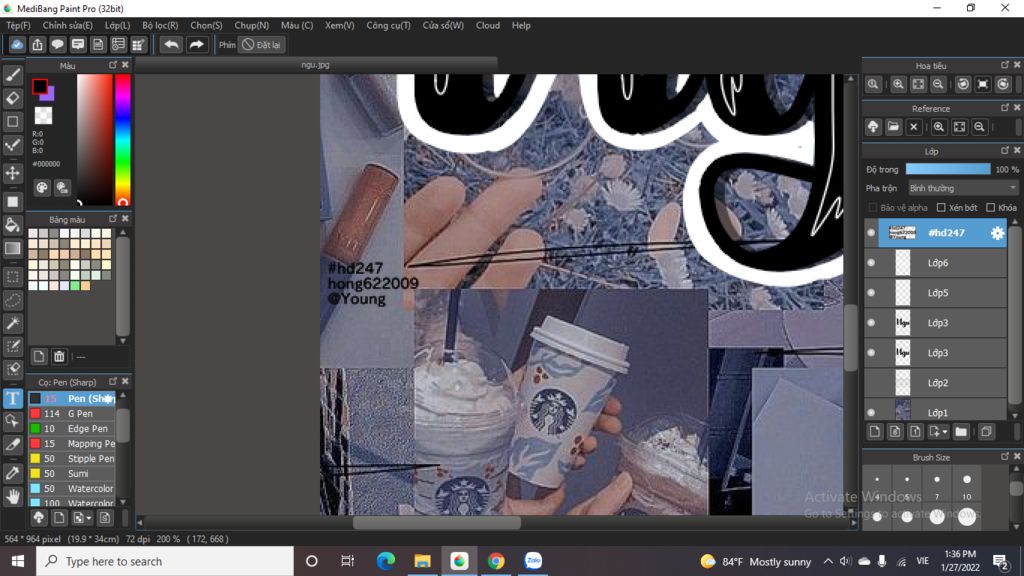
Task: Hide the Lớp6 layer
Action: pos(871,263)
